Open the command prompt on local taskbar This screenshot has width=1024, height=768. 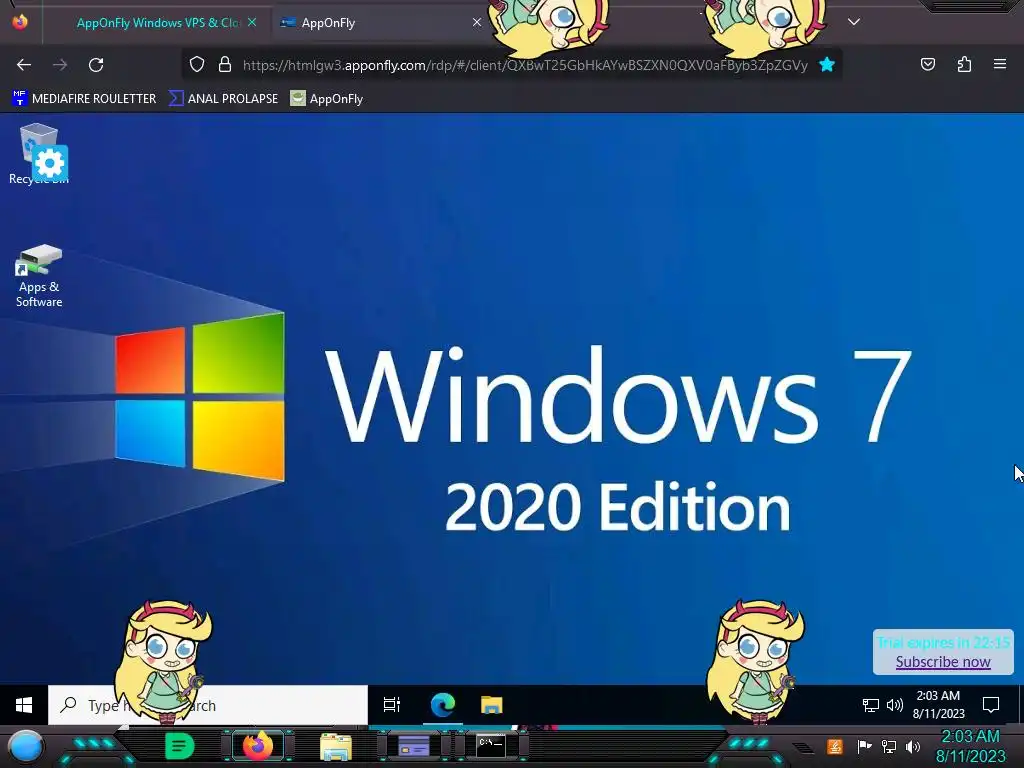[490, 746]
